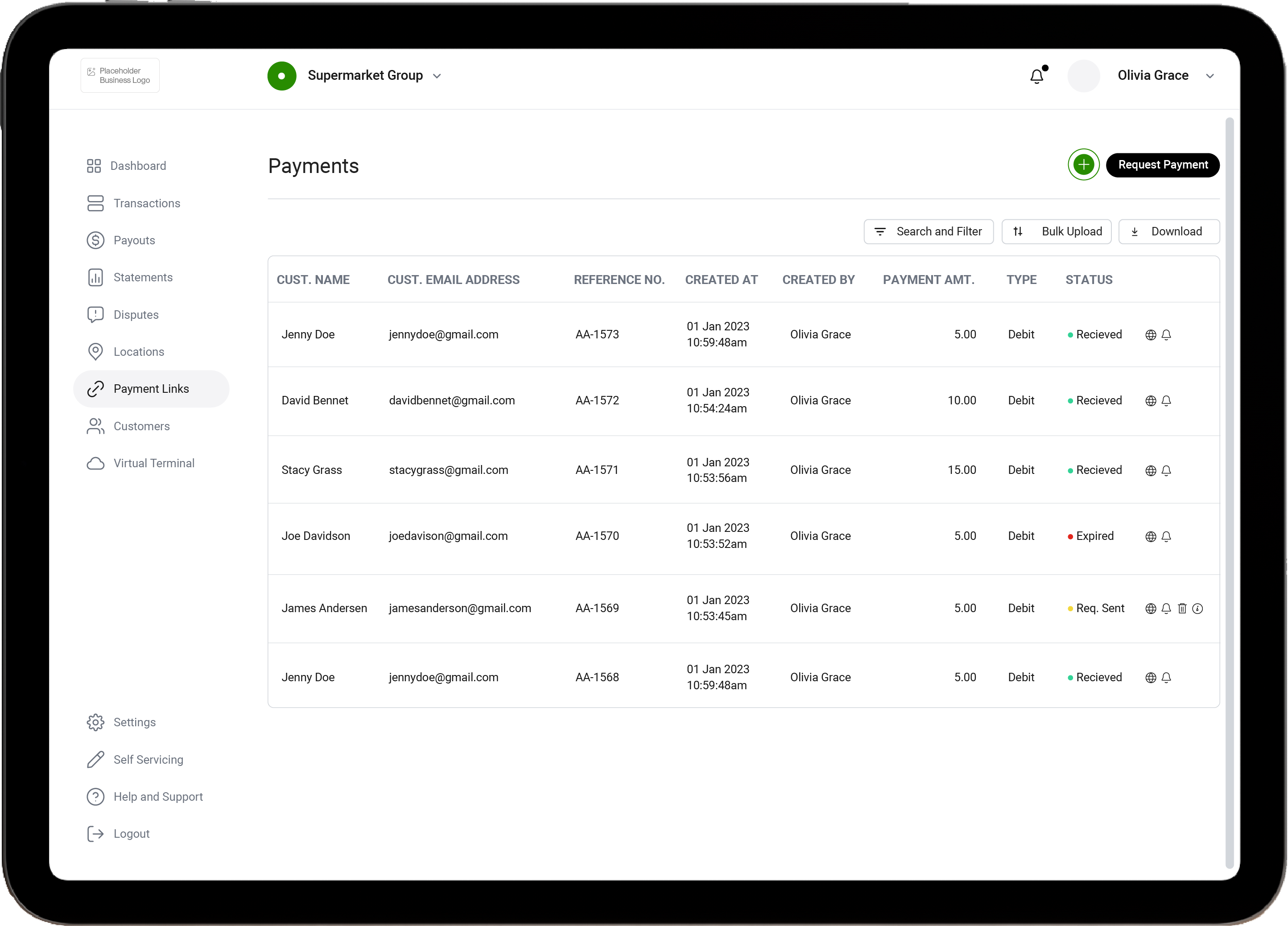
Task: Click bell icon in James Andersen row
Action: [x=1166, y=609]
